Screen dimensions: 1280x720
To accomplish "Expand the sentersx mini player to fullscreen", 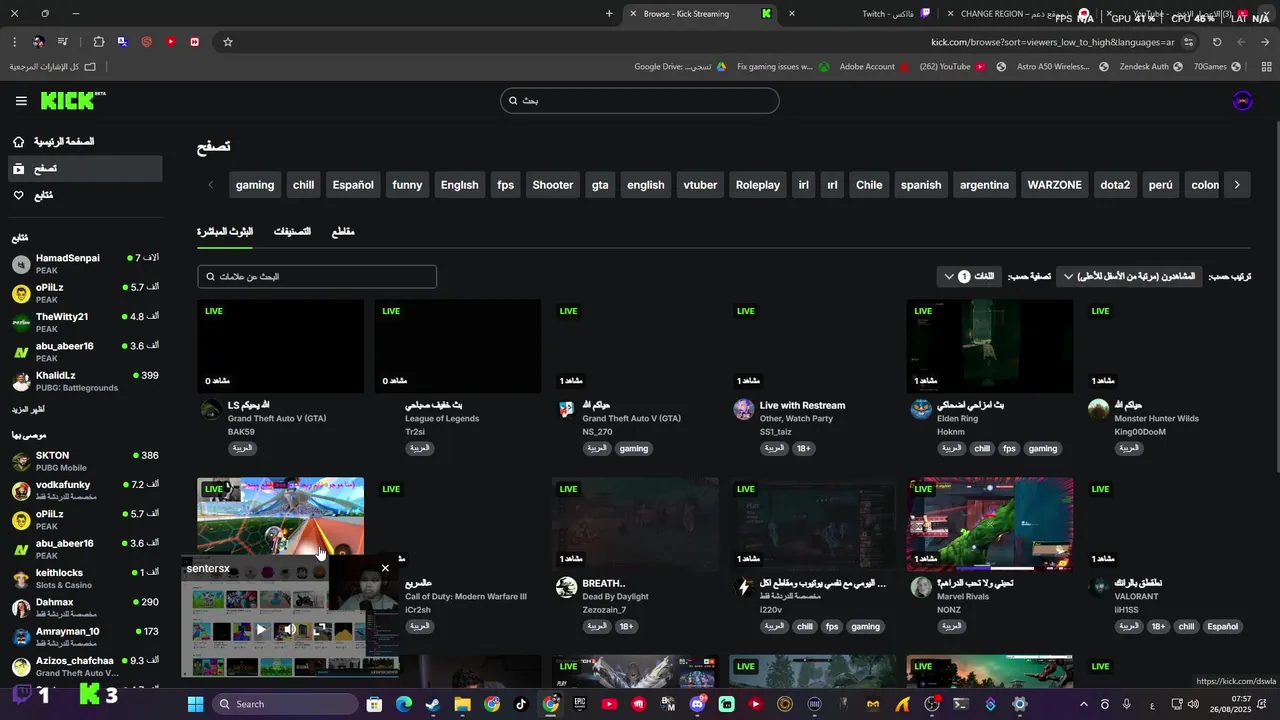I will pos(321,630).
